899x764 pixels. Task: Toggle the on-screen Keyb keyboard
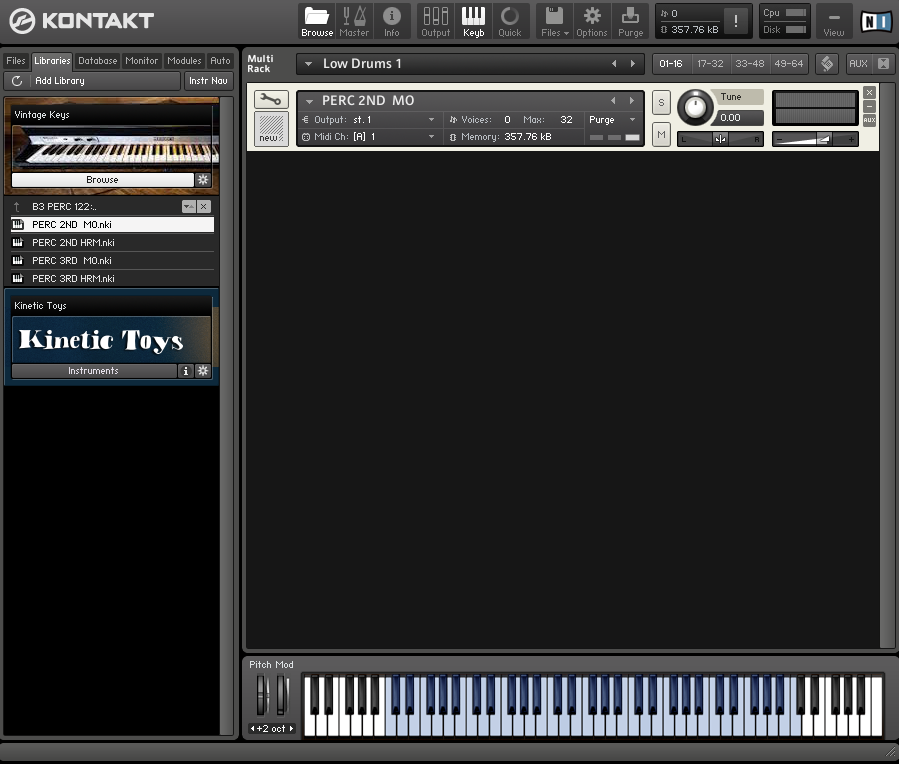tap(474, 22)
